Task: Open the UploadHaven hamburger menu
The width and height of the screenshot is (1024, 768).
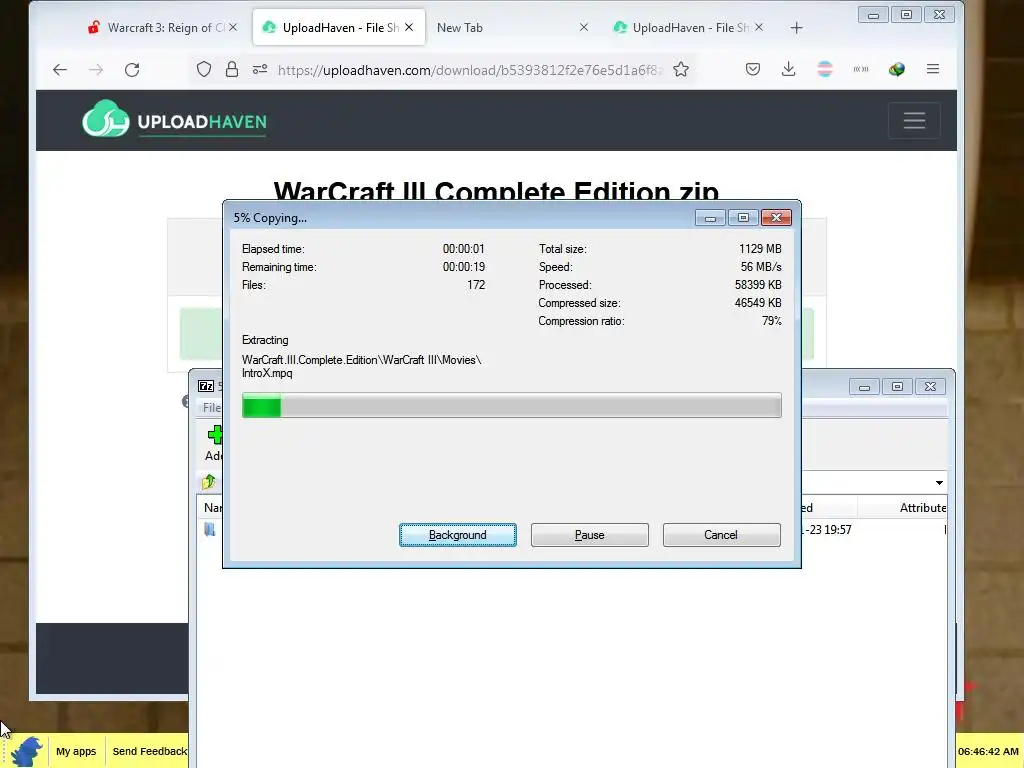Action: pyautogui.click(x=914, y=121)
